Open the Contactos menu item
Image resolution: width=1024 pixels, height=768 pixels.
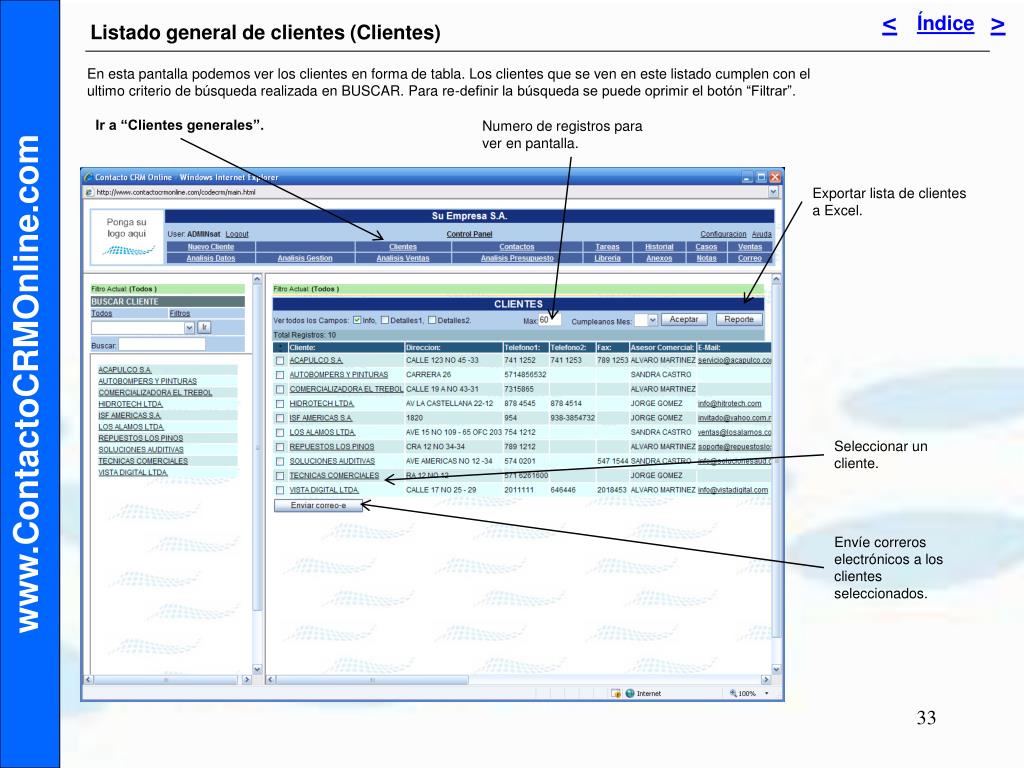click(x=517, y=247)
